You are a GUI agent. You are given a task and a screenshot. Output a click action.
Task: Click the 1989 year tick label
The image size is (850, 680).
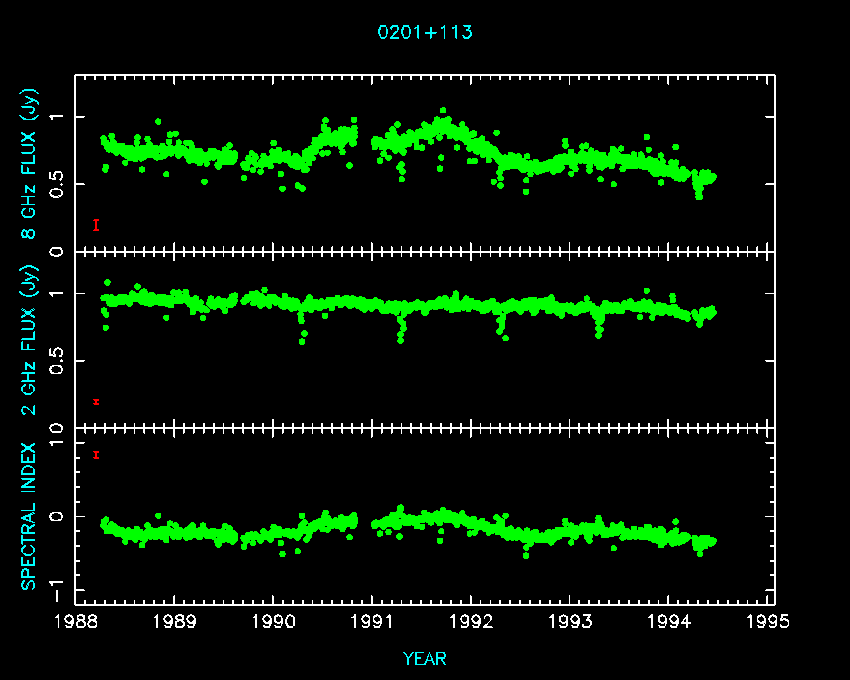[x=175, y=622]
